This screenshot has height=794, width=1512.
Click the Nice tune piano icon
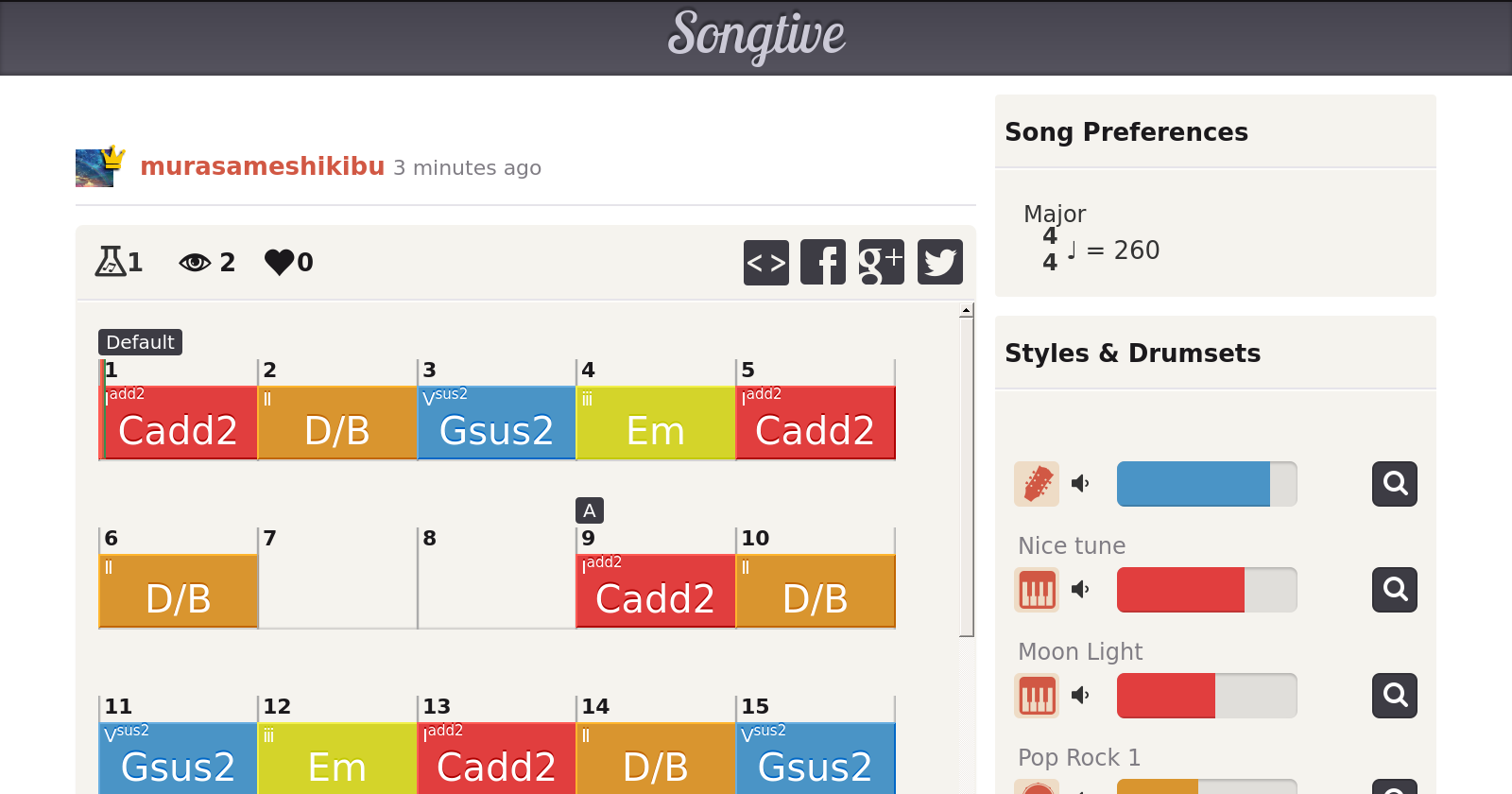[x=1037, y=590]
